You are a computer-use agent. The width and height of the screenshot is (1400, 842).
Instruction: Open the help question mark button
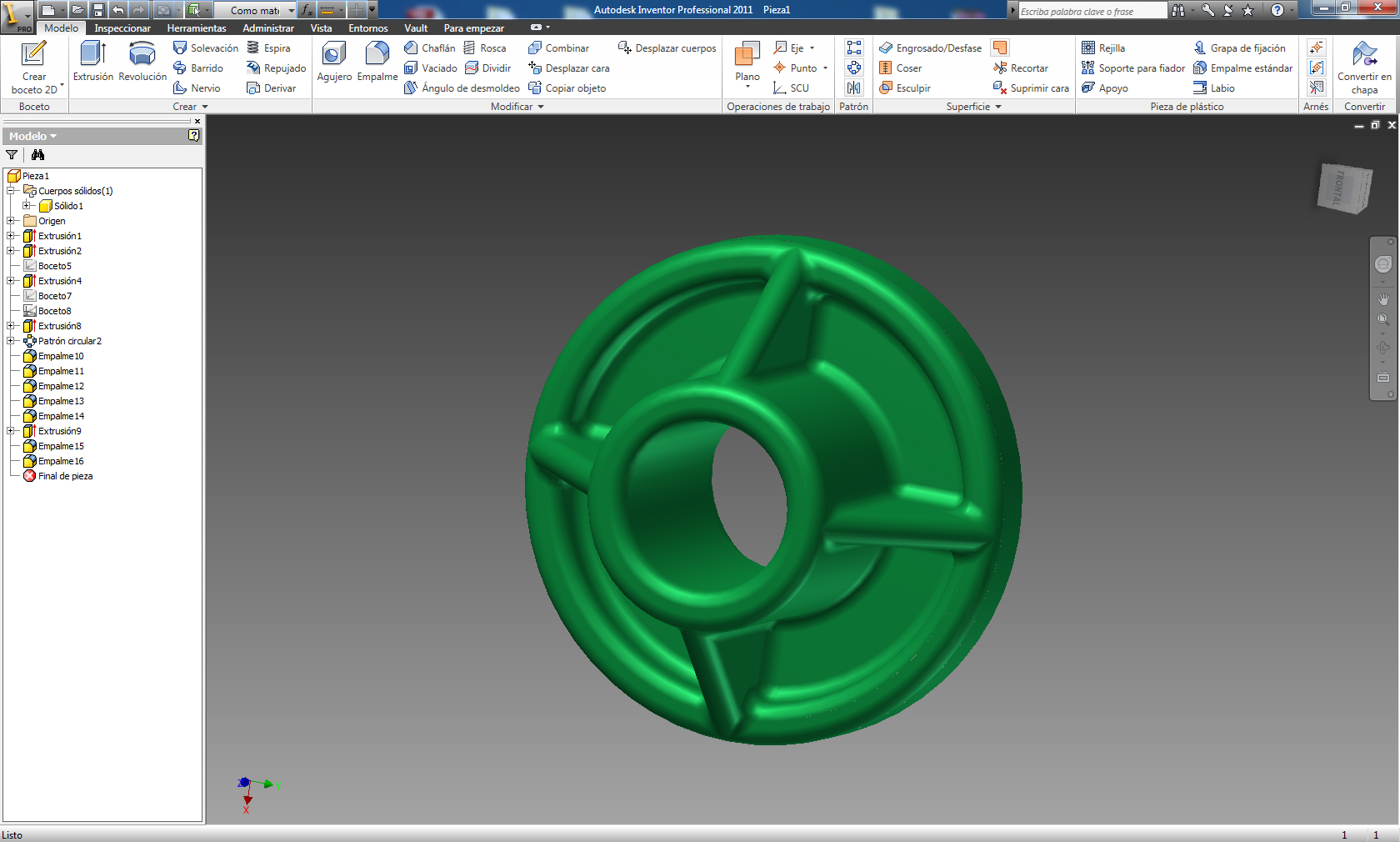[x=1277, y=10]
